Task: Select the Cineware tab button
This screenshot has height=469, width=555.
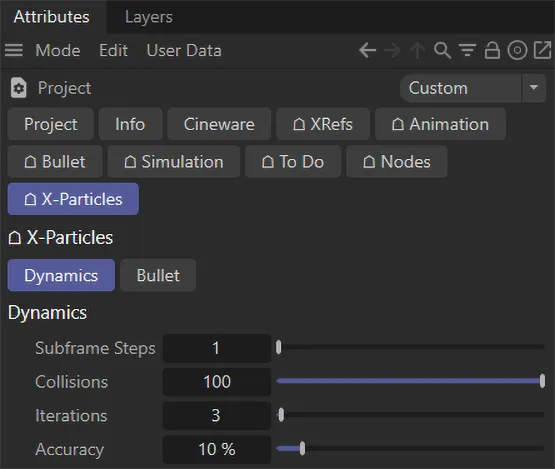Action: (219, 124)
